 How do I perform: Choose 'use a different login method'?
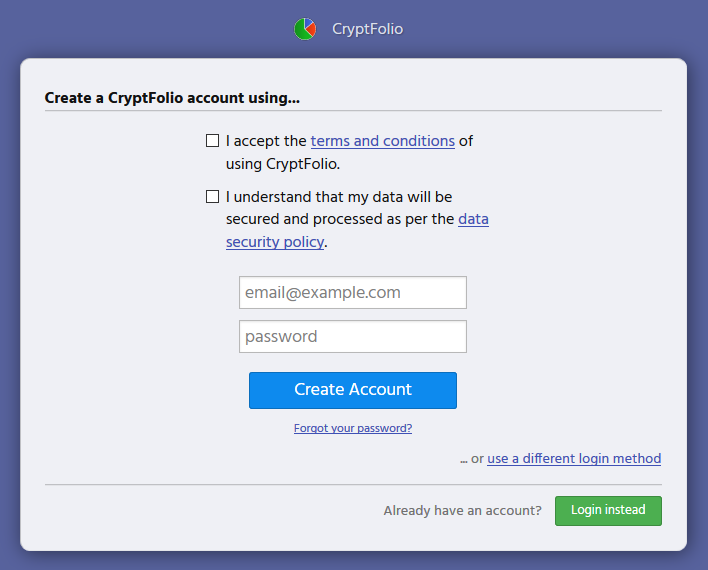pyautogui.click(x=574, y=459)
